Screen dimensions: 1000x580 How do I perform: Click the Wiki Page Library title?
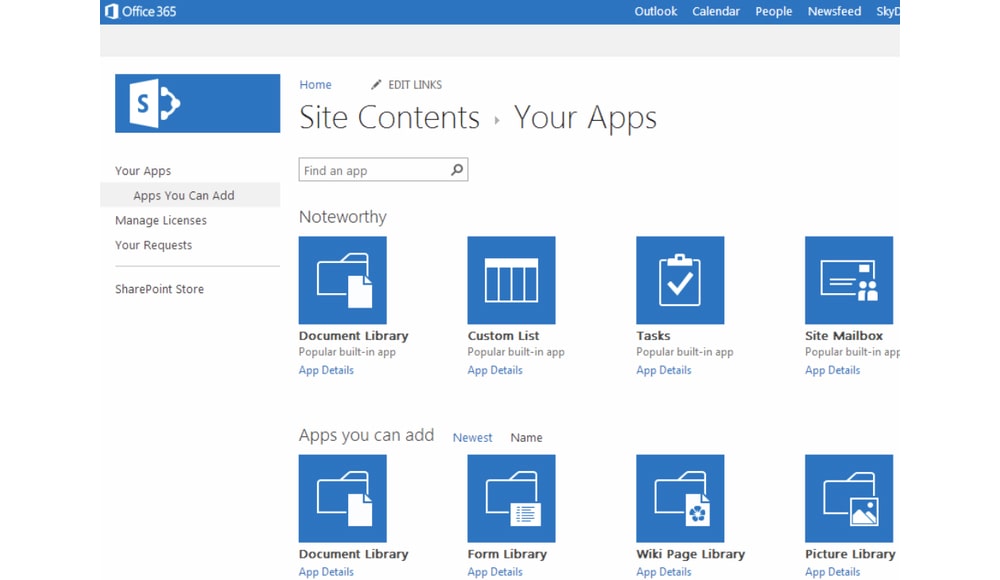tap(691, 554)
